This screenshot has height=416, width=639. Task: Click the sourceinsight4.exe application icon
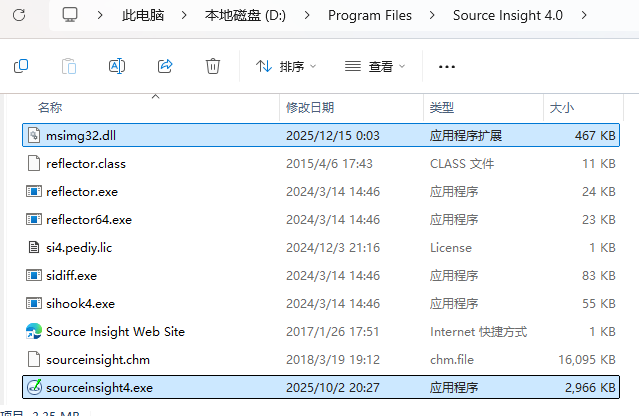pos(34,387)
